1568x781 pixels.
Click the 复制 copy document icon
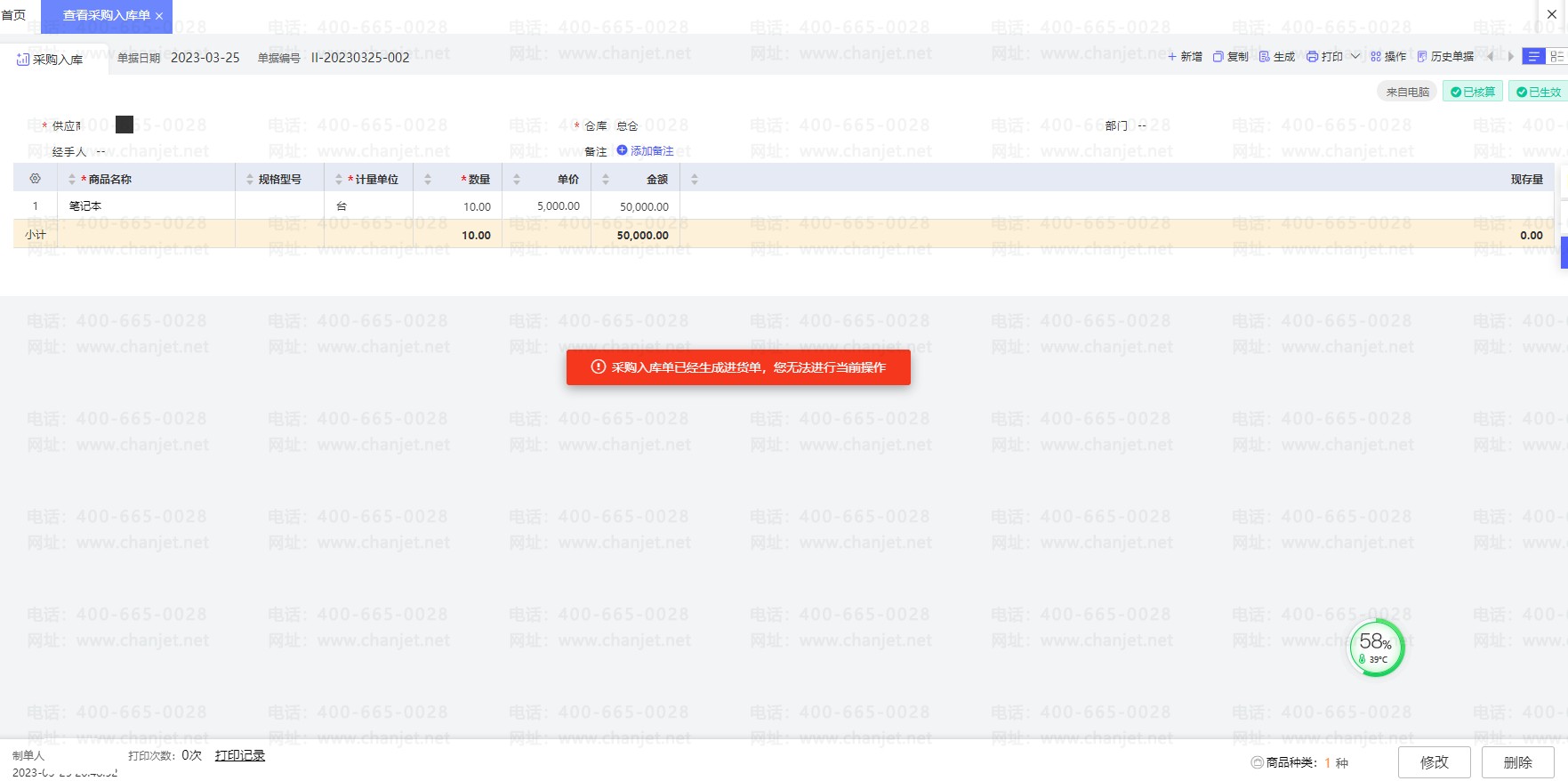1218,57
